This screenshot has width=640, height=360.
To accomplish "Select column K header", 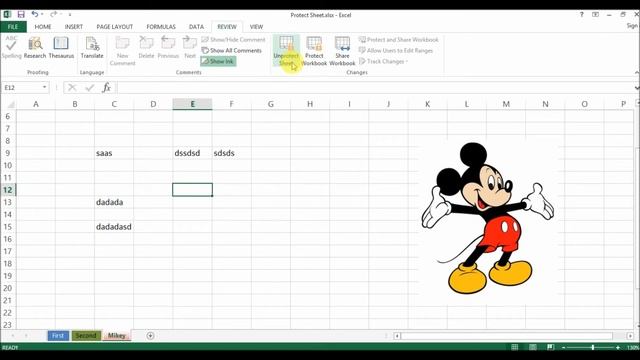I will coord(427,104).
